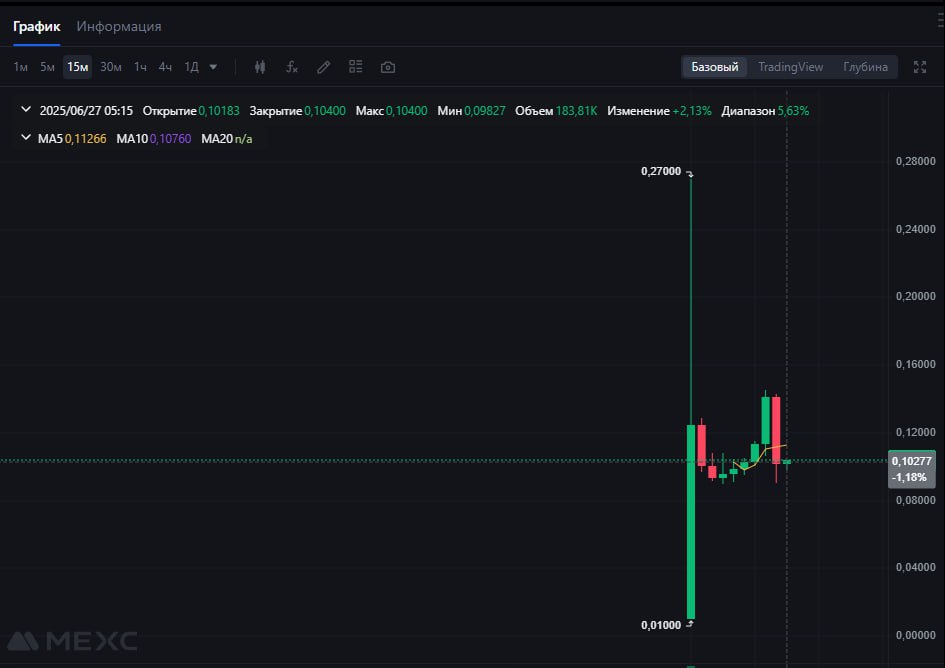Open candlestick chart type icon
The image size is (945, 668).
coord(260,67)
